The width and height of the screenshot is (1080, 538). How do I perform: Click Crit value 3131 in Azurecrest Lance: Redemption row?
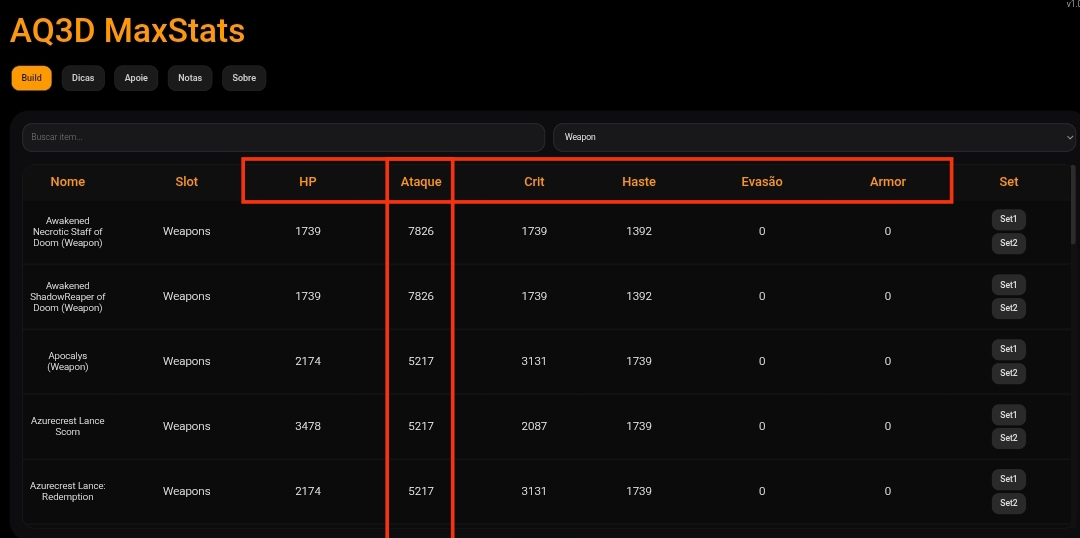point(534,491)
